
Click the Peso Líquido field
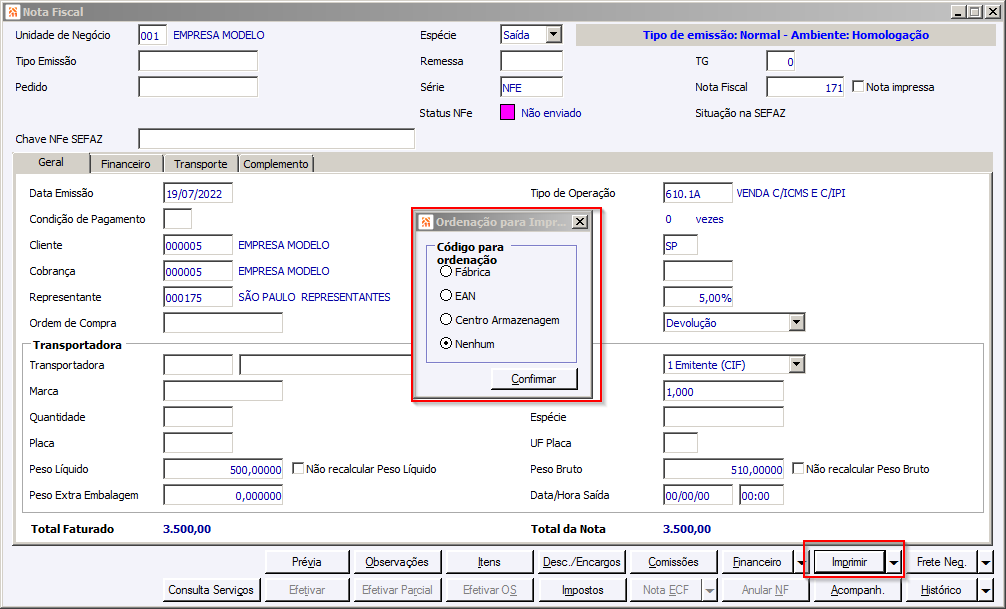[223, 469]
